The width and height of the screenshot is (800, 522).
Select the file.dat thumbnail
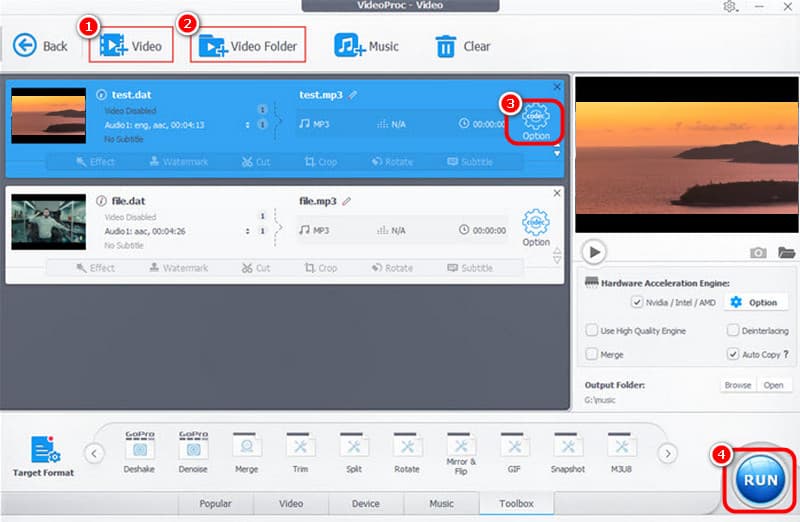pyautogui.click(x=48, y=222)
